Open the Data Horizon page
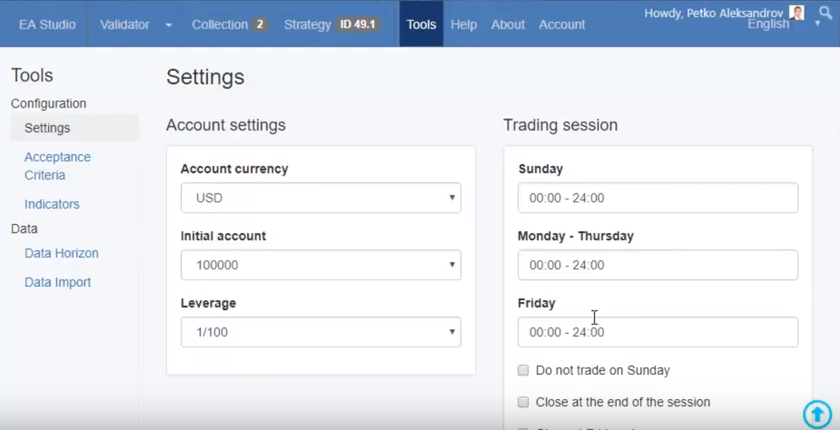Screen dimensions: 840x430 pos(61,253)
